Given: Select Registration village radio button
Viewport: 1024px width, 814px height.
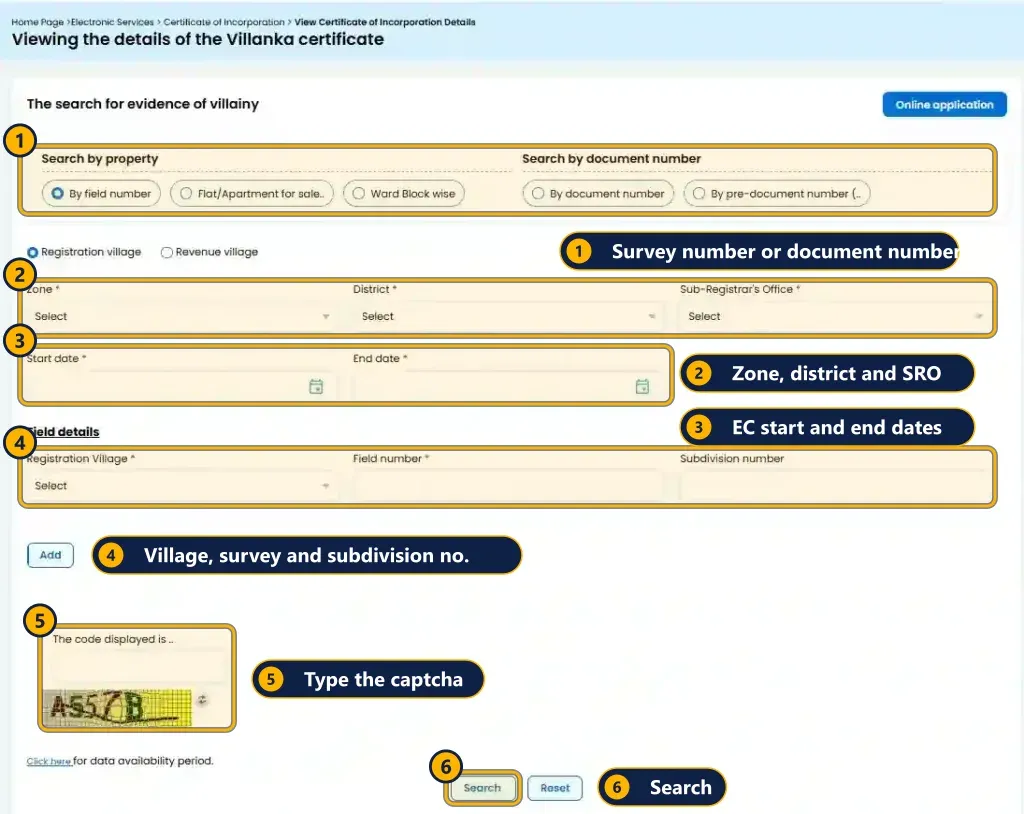Looking at the screenshot, I should [x=32, y=252].
